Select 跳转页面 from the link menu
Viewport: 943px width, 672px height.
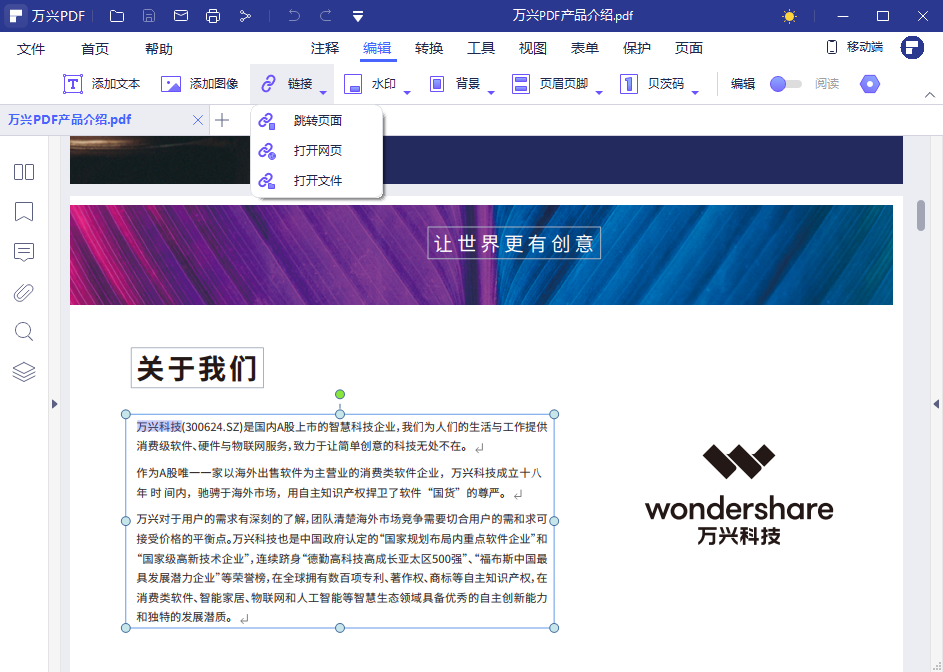317,121
